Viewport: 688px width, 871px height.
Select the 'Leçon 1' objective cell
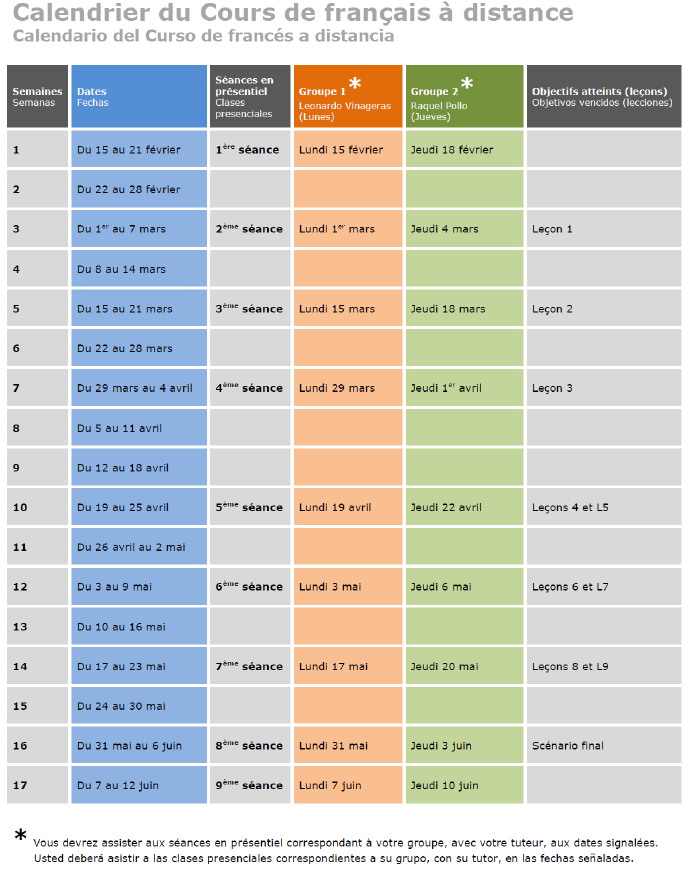coord(604,229)
